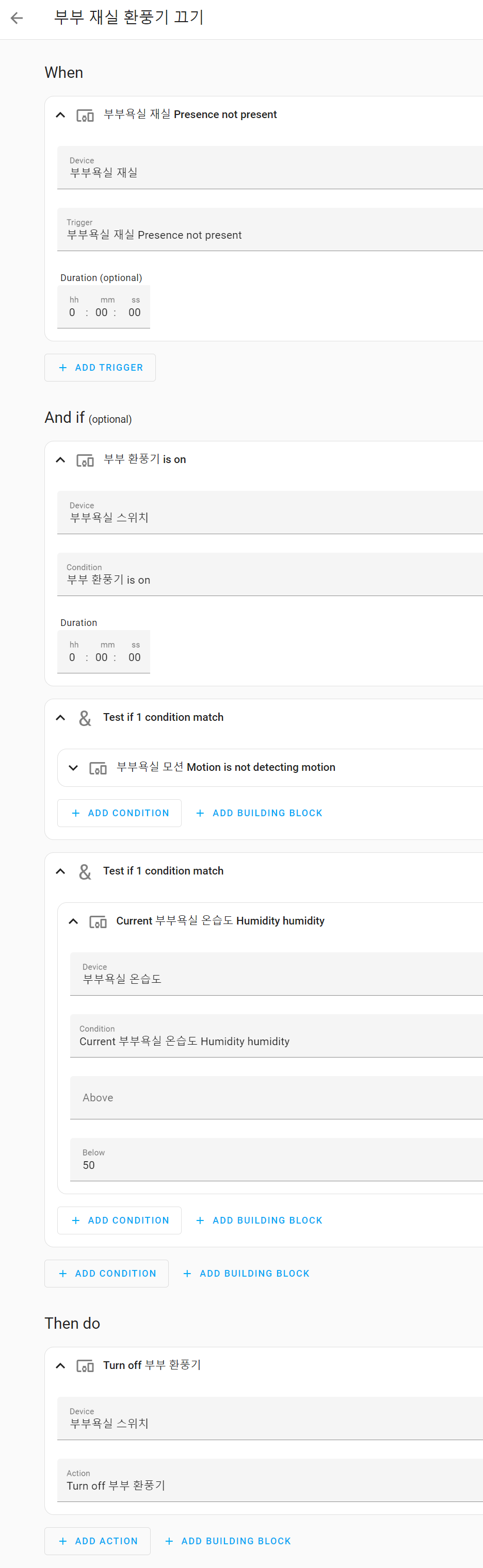Open Condition field Current 부부욕실 온습도 Humidity humidity
This screenshot has height=1568, width=483.
[x=277, y=1036]
